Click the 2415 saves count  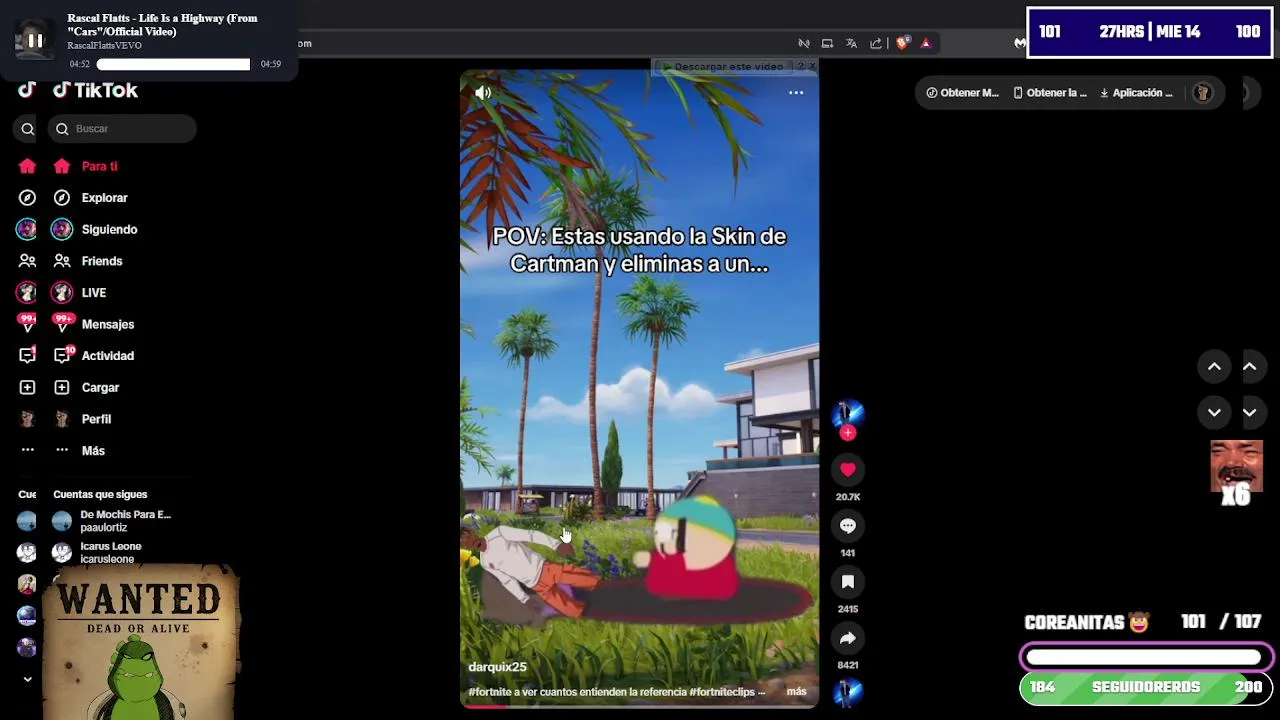tap(848, 609)
